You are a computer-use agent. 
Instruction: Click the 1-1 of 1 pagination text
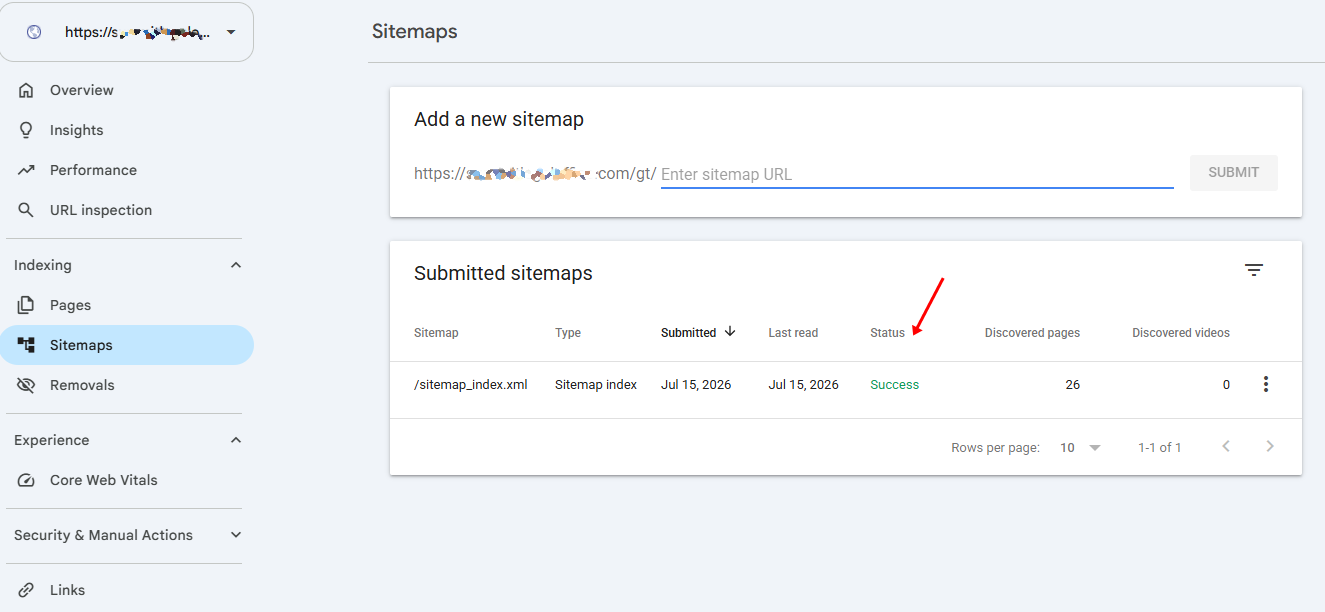tap(1160, 448)
